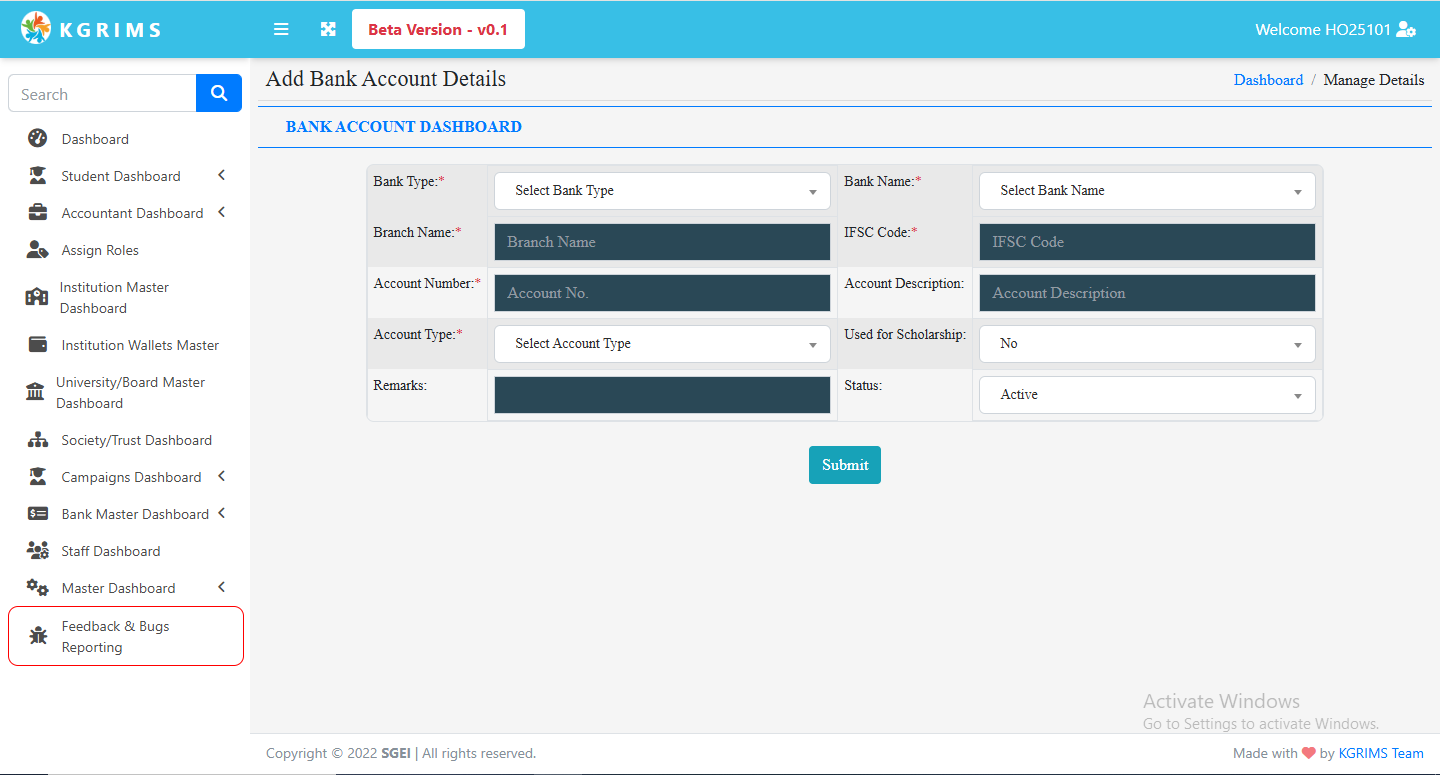Click the user settings icon beside Welcome
Viewport: 1440px width, 775px height.
1406,30
